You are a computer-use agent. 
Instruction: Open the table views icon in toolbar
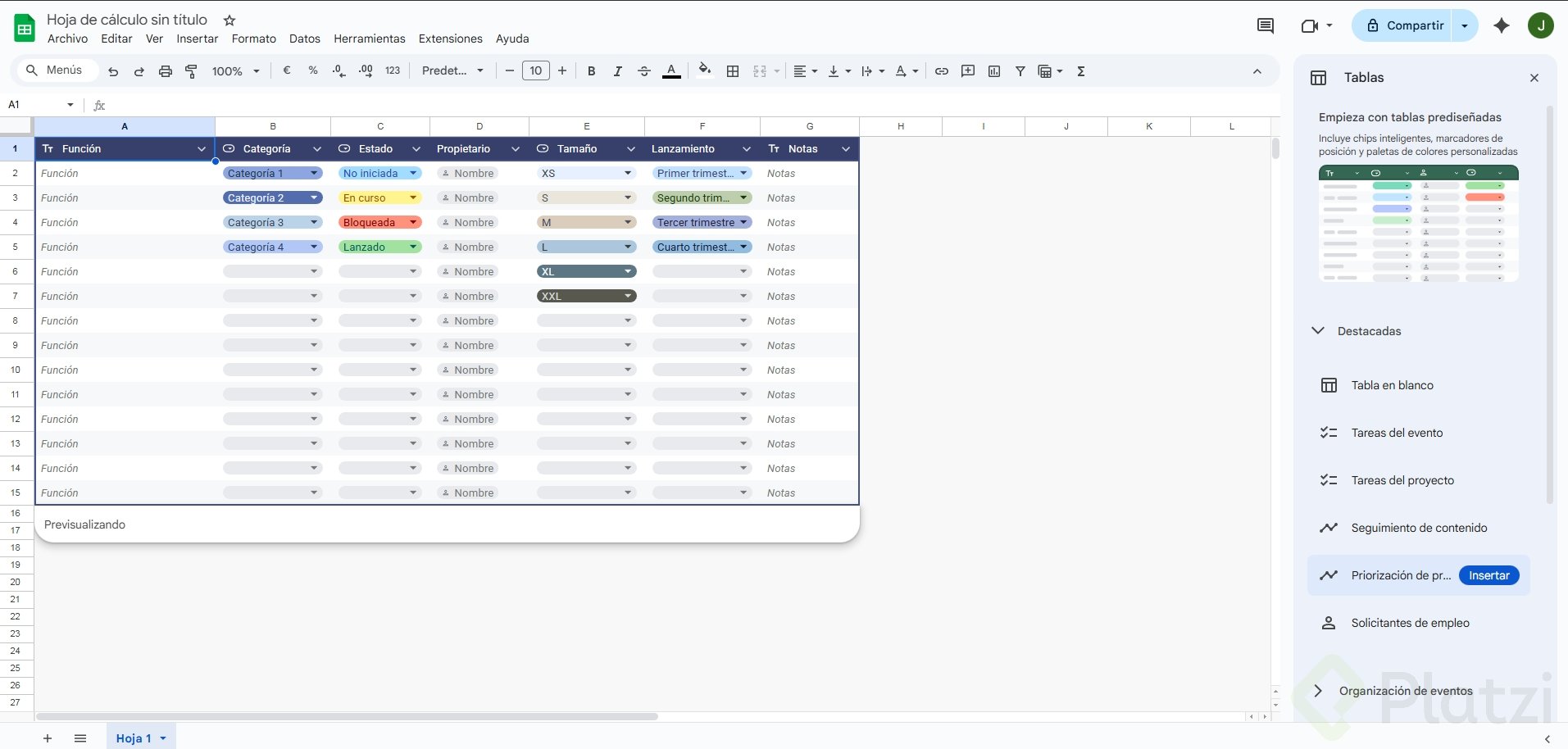point(1050,71)
